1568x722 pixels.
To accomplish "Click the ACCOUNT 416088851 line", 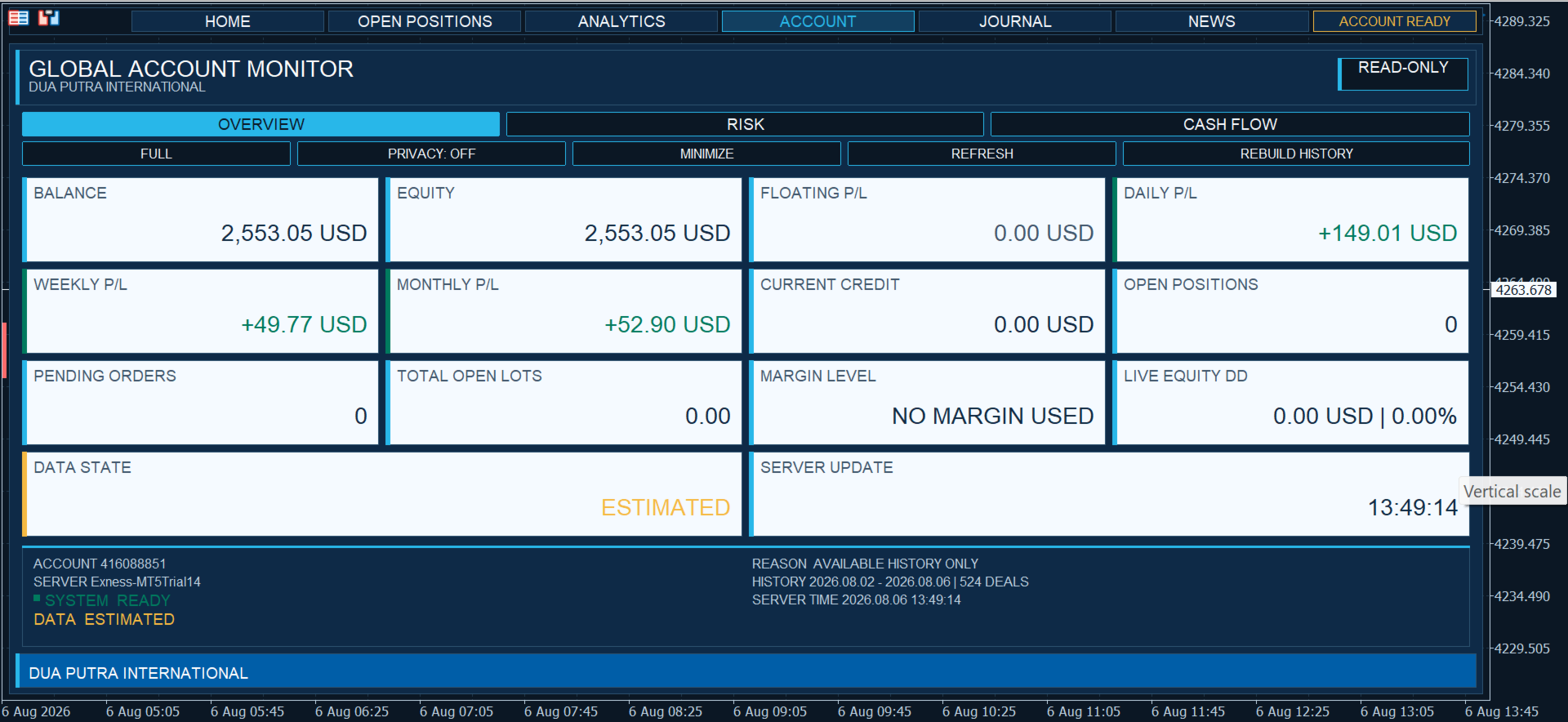I will point(100,564).
